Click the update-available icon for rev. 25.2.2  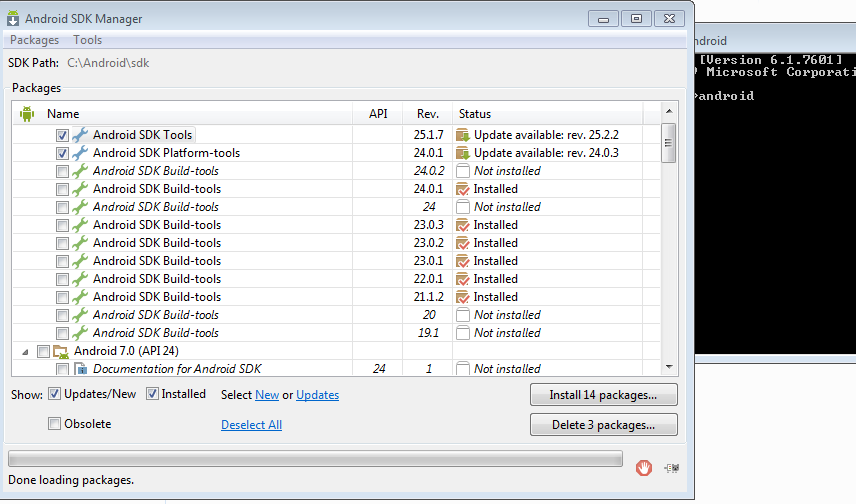click(x=463, y=135)
